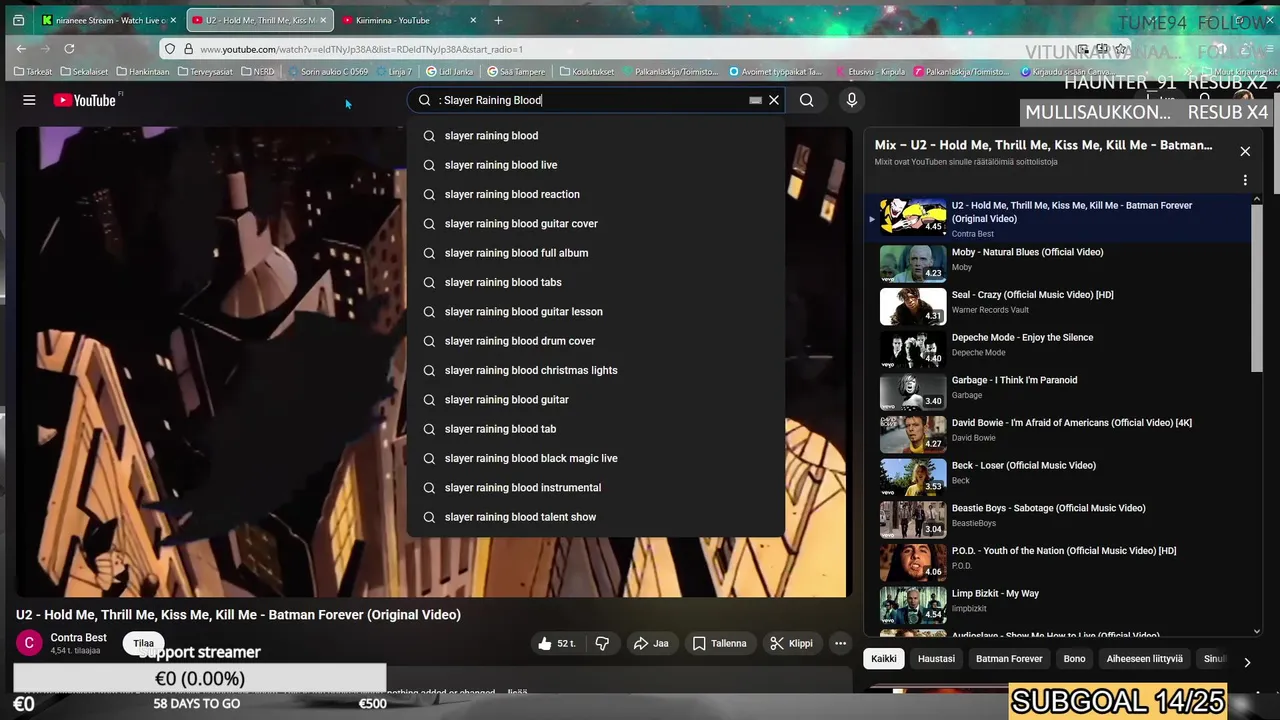The width and height of the screenshot is (1280, 720).
Task: Pick 'slayer raining blood christmas lights' suggestion
Action: coord(595,370)
